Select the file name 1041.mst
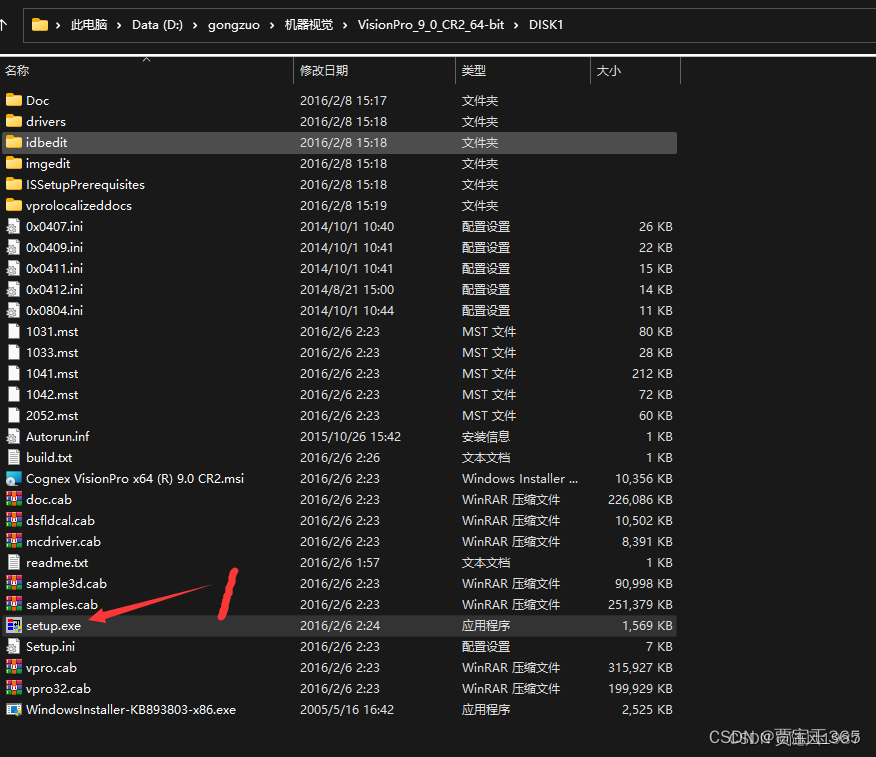Image resolution: width=876 pixels, height=757 pixels. (x=52, y=374)
